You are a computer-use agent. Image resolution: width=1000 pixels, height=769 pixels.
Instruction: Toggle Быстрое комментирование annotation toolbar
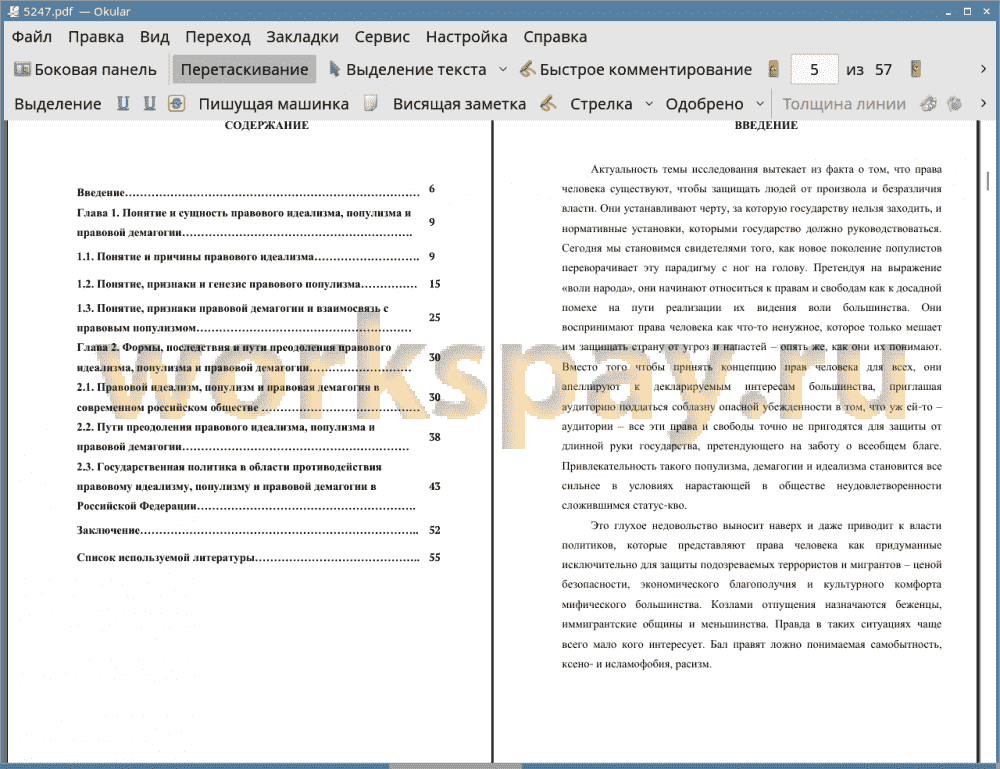click(636, 70)
